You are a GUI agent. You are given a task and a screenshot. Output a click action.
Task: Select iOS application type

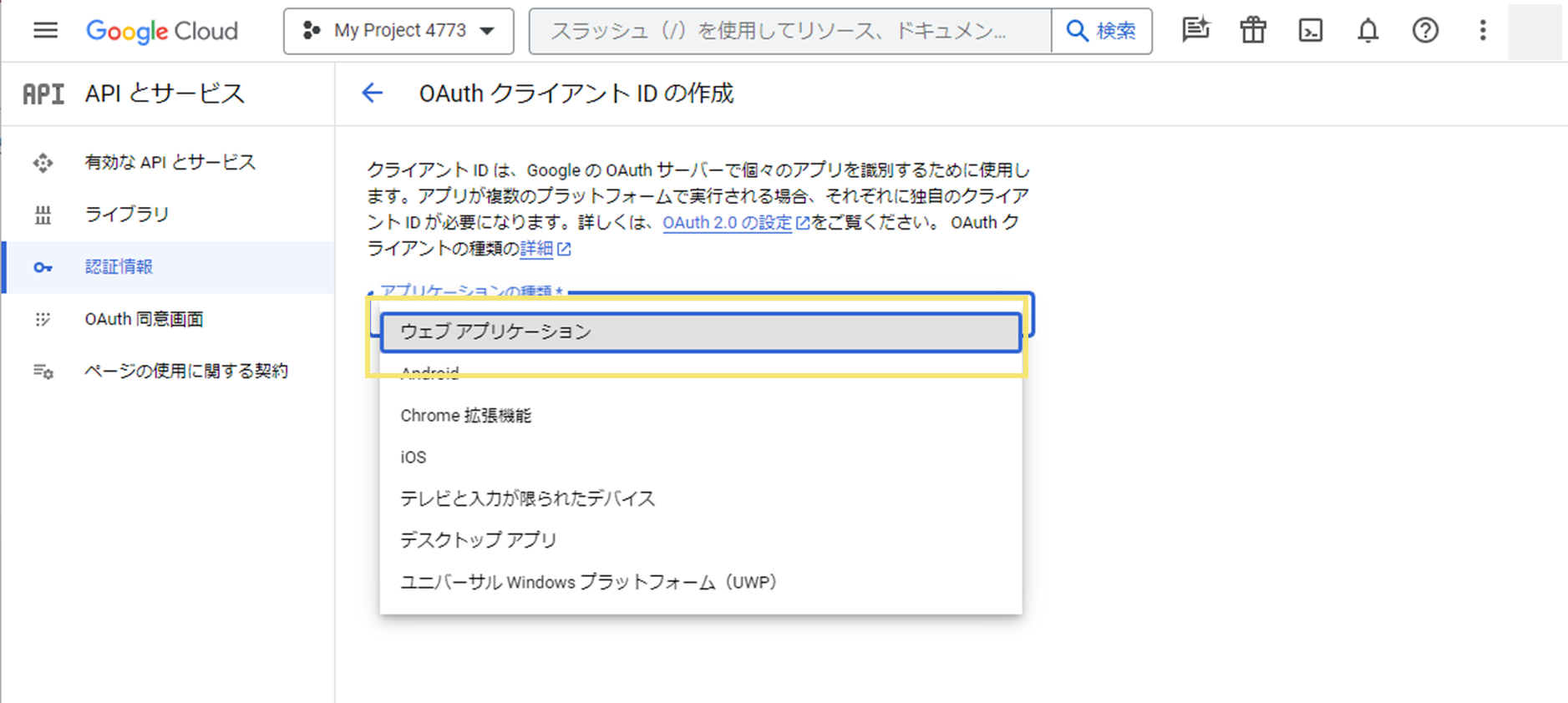pos(414,458)
